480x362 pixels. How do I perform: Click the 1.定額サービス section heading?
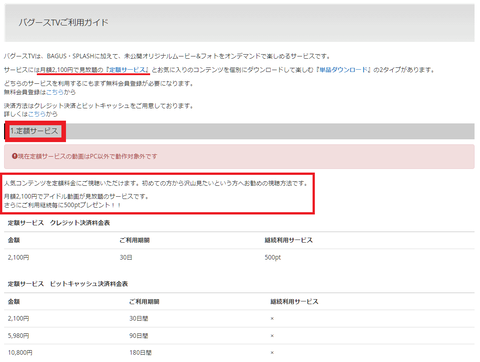coord(35,131)
